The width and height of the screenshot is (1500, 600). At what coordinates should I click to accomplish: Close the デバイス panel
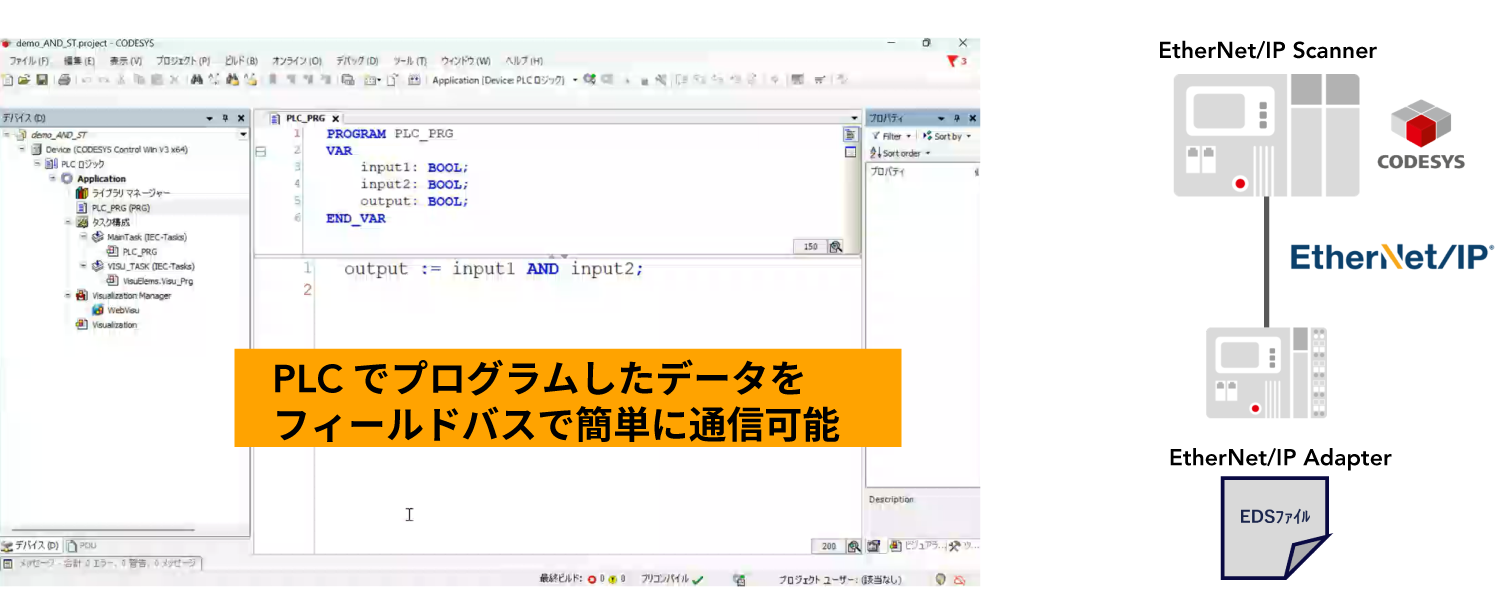coord(241,118)
